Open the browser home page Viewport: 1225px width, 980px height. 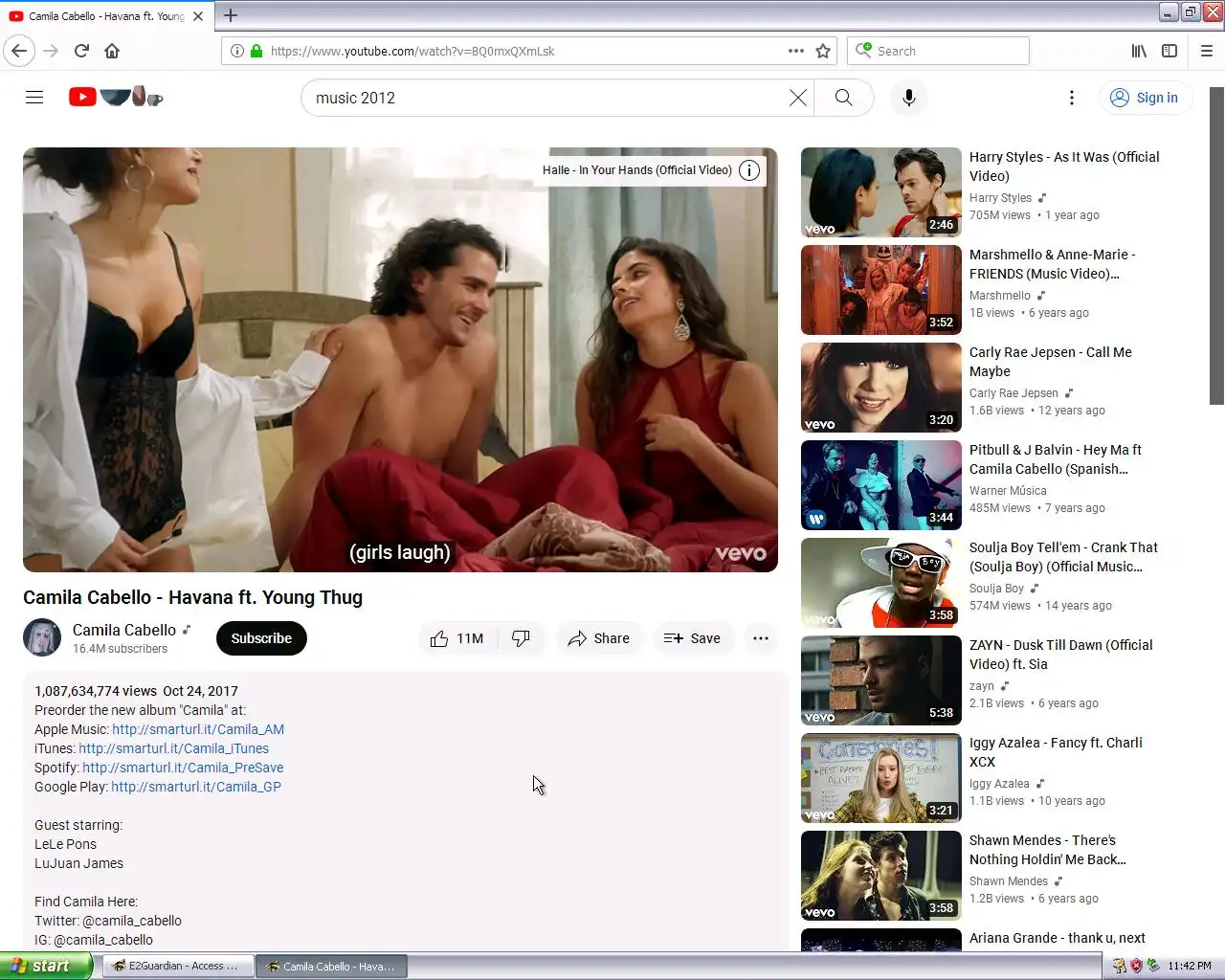click(x=112, y=51)
